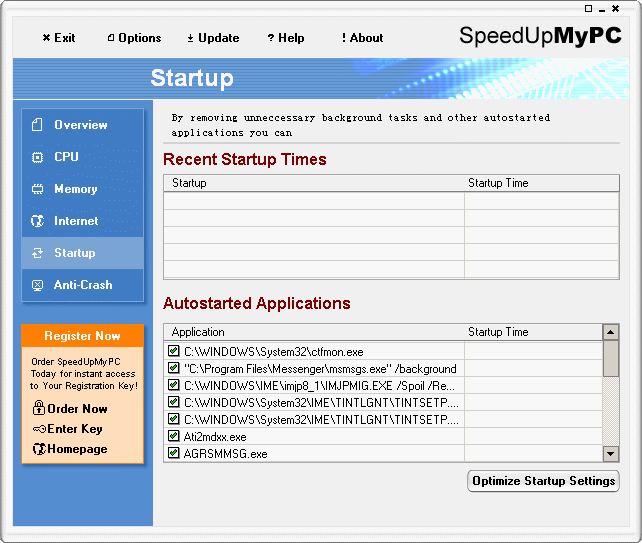Click the Anti-Crash monitor icon
This screenshot has height=543, width=642.
(37, 285)
